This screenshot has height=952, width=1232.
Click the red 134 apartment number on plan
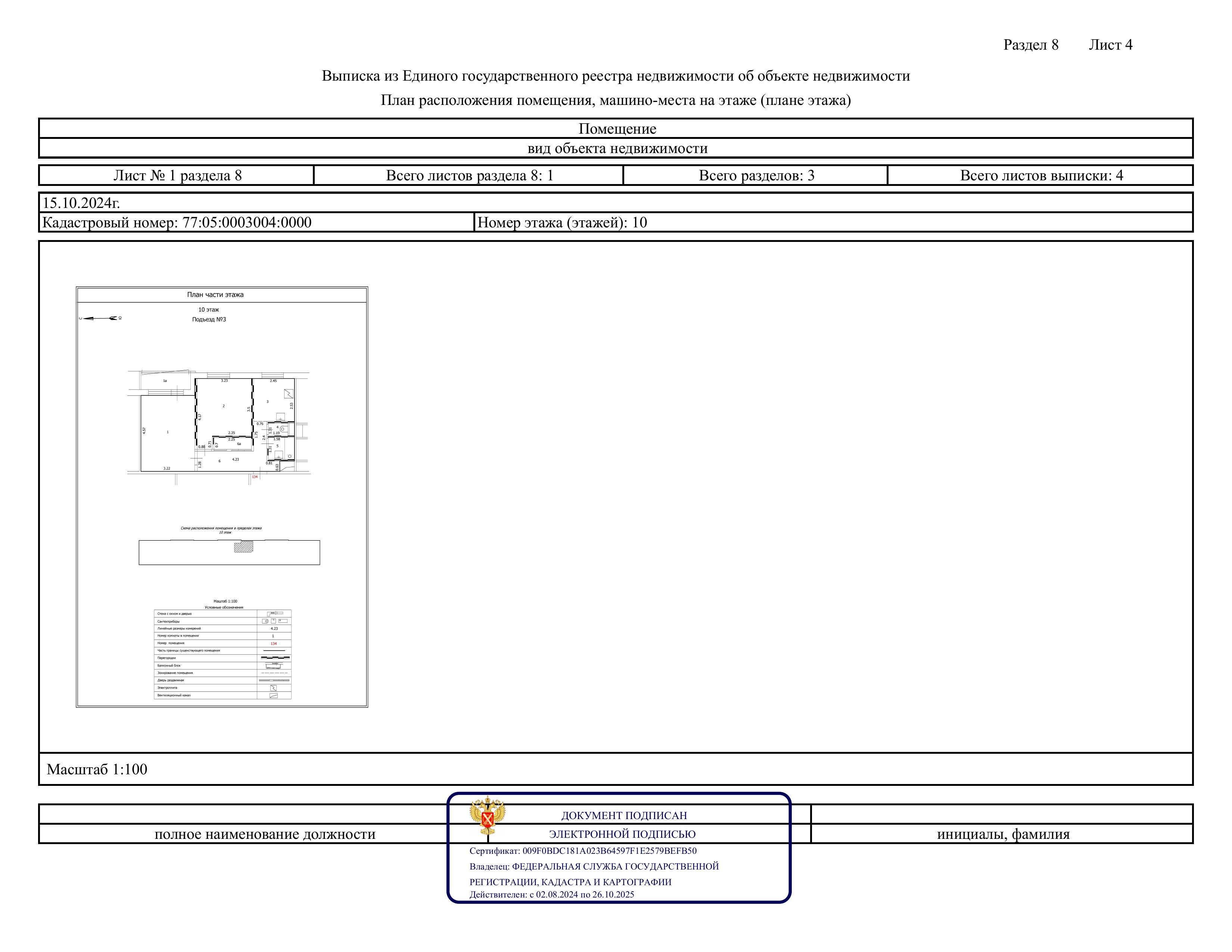tap(255, 477)
